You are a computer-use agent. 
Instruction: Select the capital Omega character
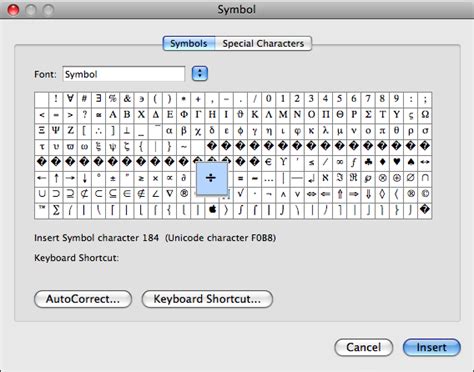[425, 114]
